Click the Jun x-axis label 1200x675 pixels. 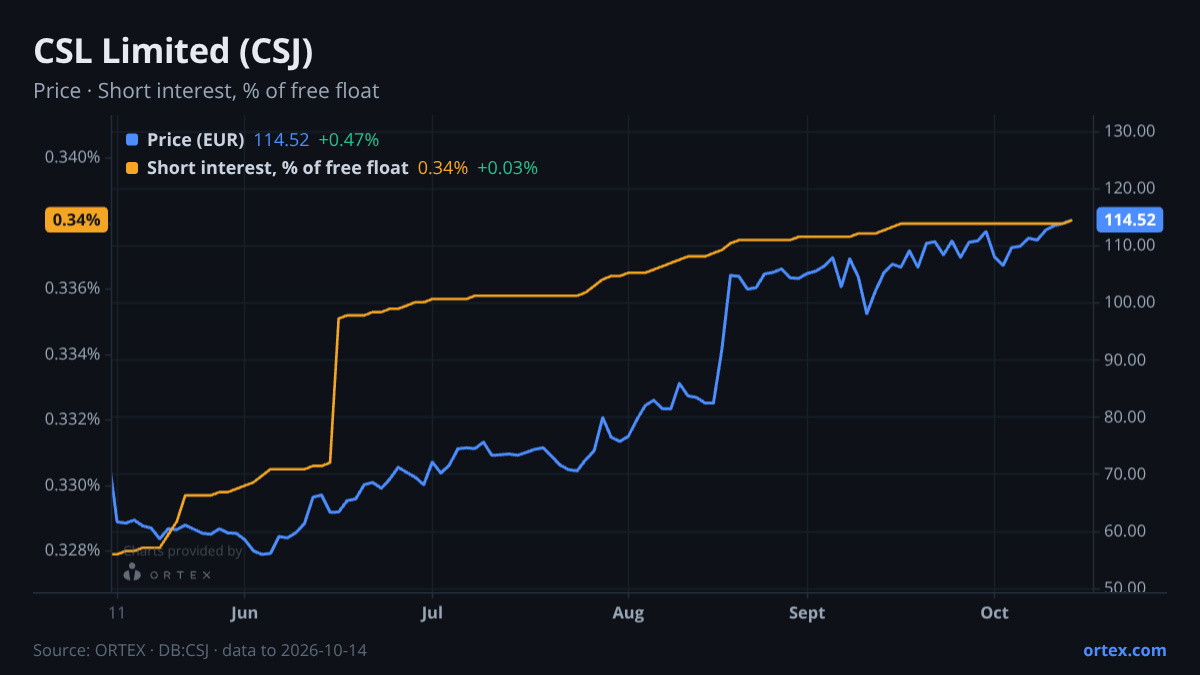[x=245, y=613]
